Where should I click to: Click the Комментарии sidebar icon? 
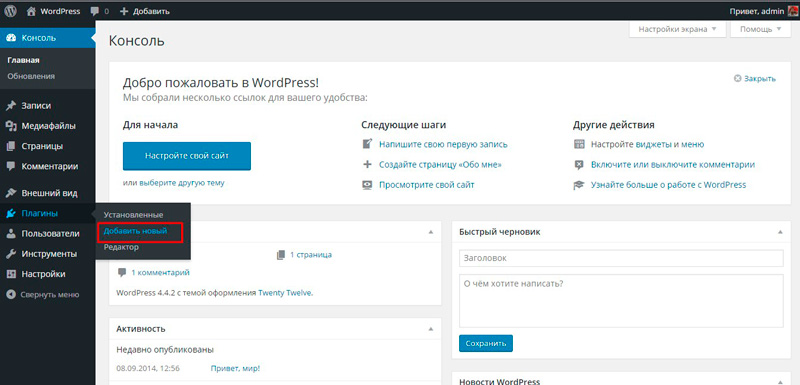coord(11,166)
